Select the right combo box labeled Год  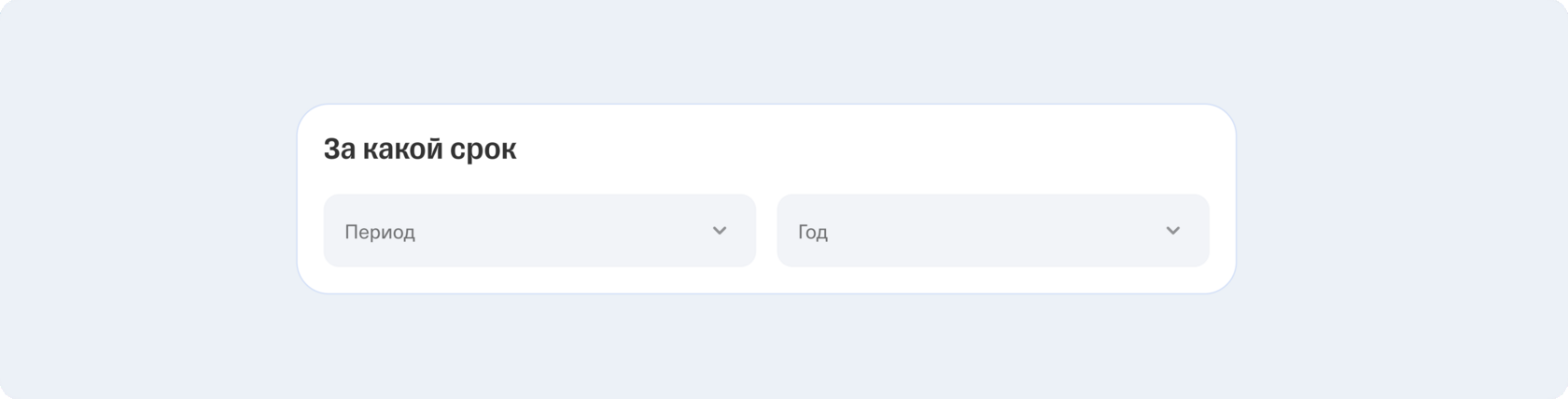[x=992, y=231]
